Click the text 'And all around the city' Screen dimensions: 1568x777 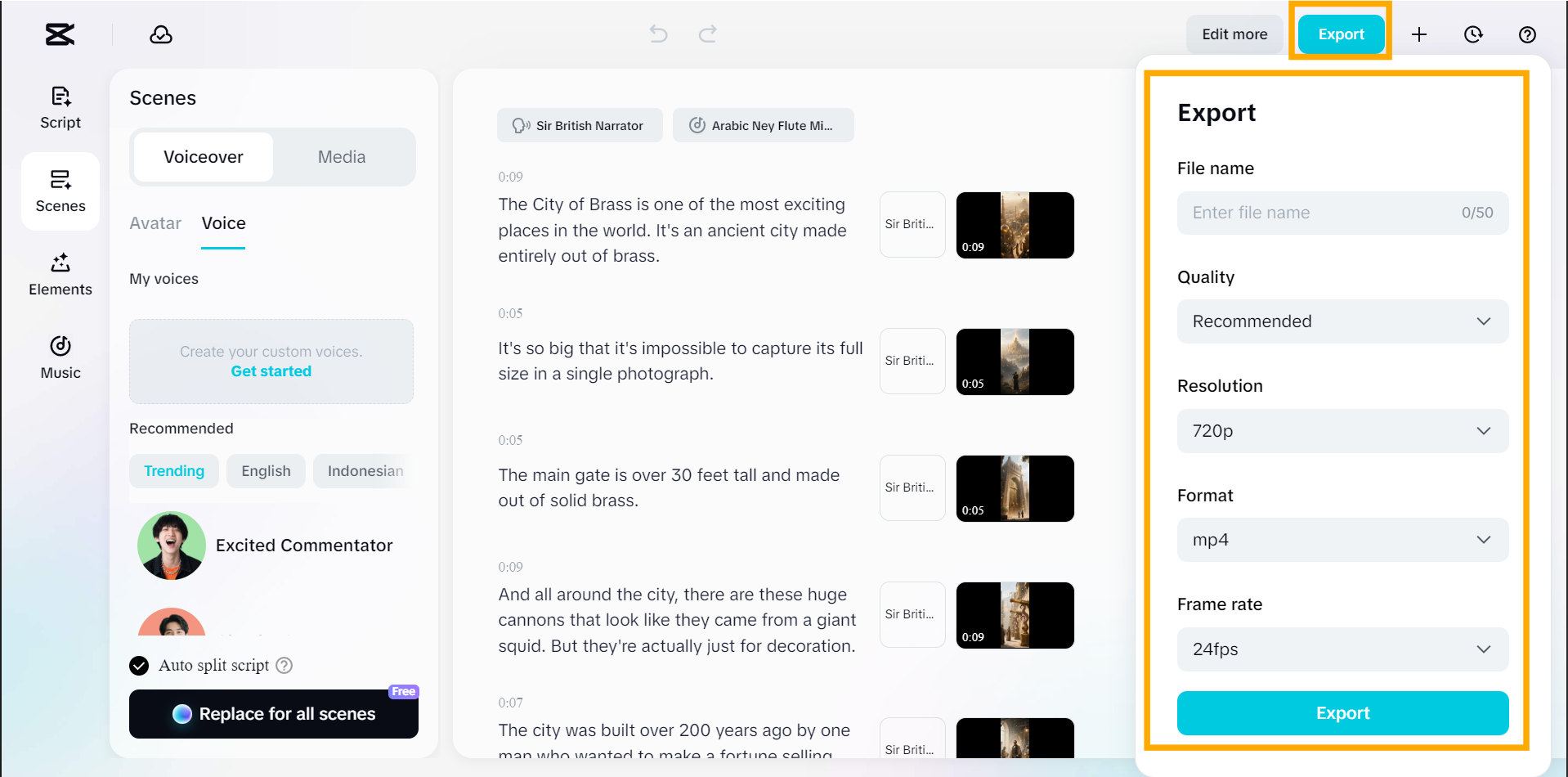pyautogui.click(x=588, y=595)
